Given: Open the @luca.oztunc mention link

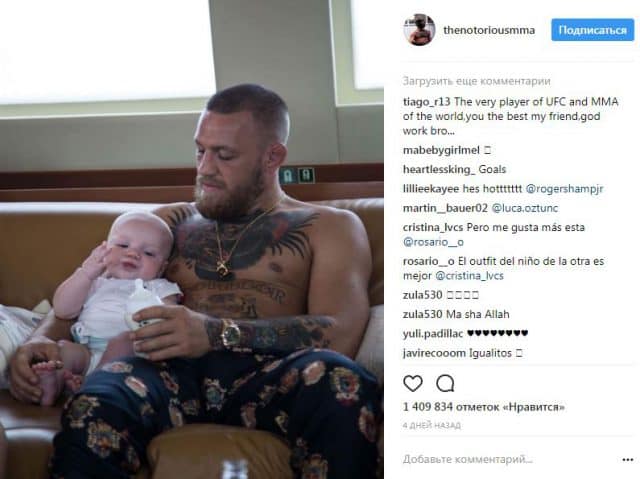Looking at the screenshot, I should pyautogui.click(x=525, y=208).
